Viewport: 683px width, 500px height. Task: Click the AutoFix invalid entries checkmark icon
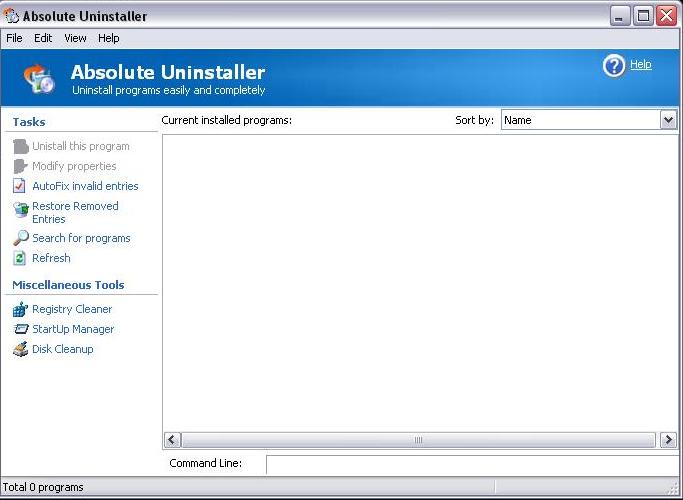tap(19, 186)
